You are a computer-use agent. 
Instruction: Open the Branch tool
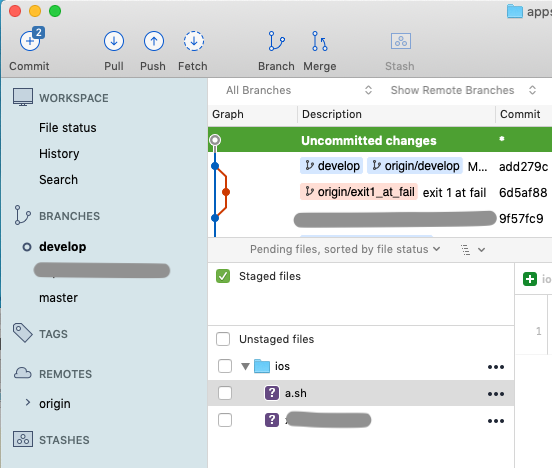276,41
